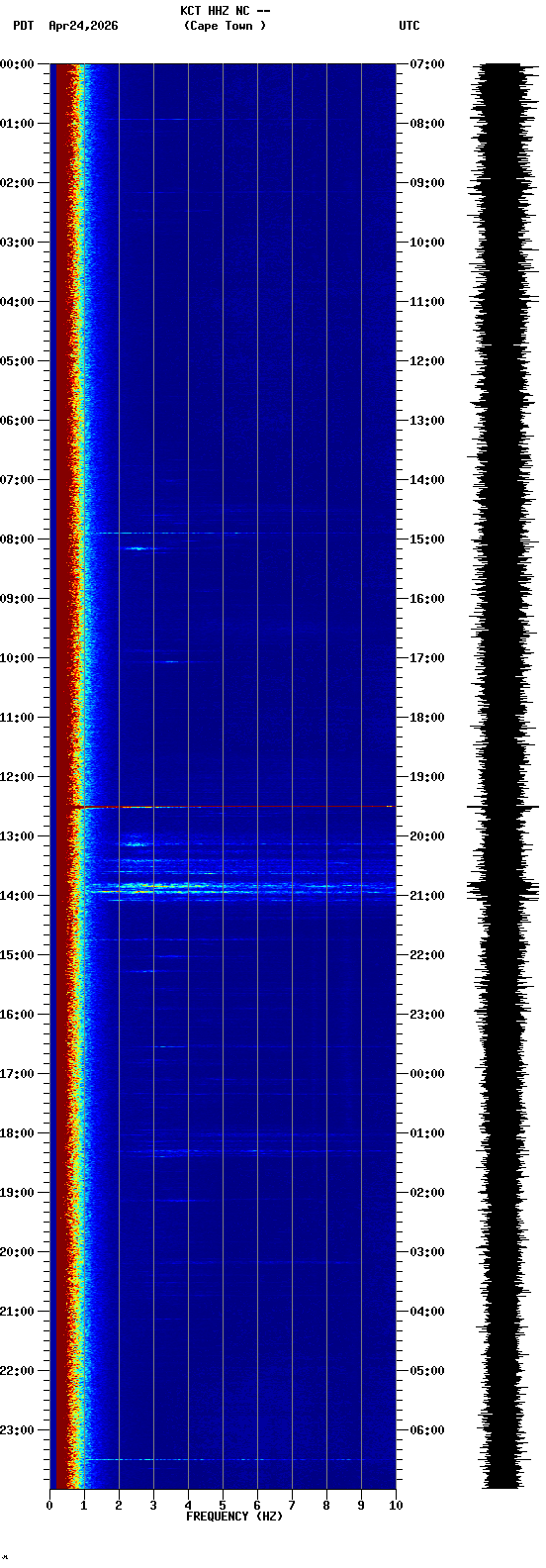The image size is (546, 1568).
Task: Click the red broadband event line near 12:30
Action: 235,807
